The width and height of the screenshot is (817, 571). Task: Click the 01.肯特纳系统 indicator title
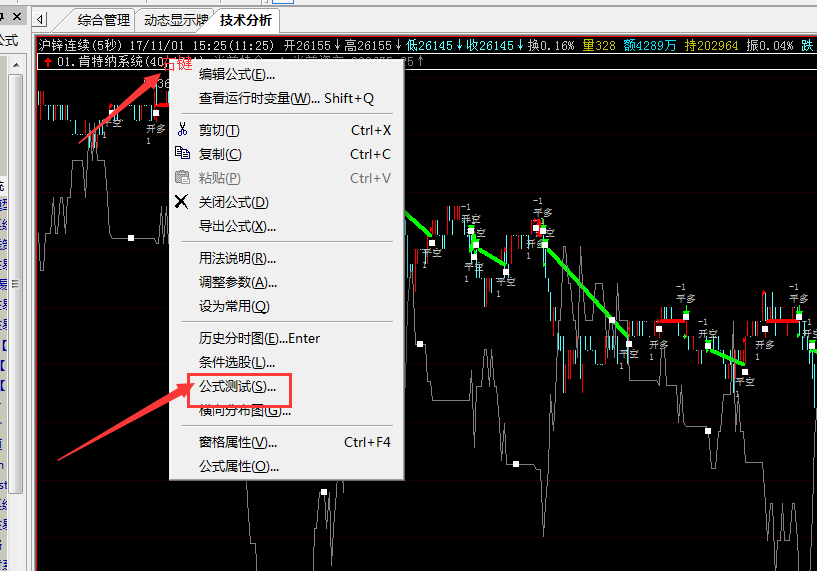109,61
